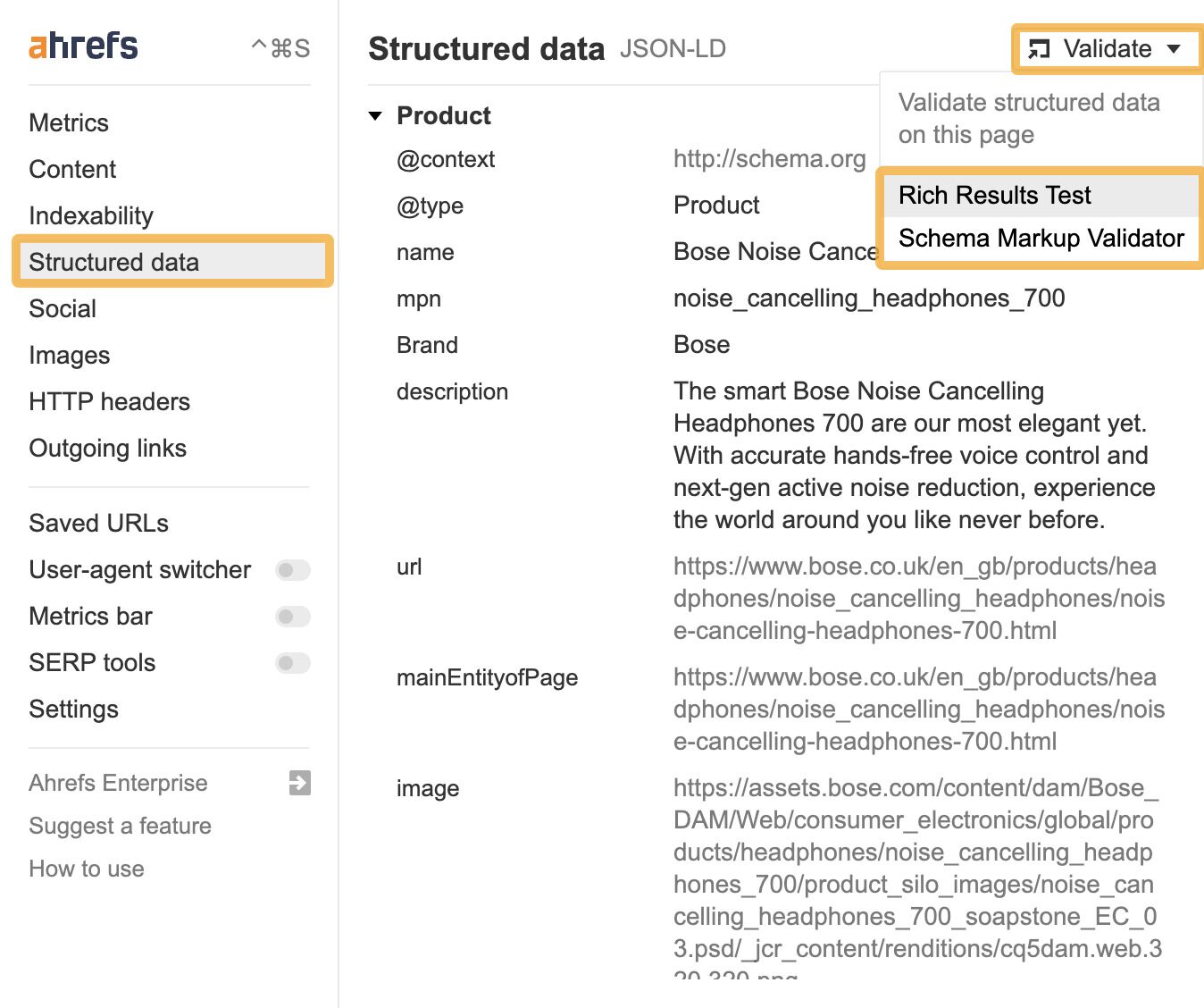Select Structured data in sidebar
Viewport: 1204px width, 1008px height.
pyautogui.click(x=114, y=262)
